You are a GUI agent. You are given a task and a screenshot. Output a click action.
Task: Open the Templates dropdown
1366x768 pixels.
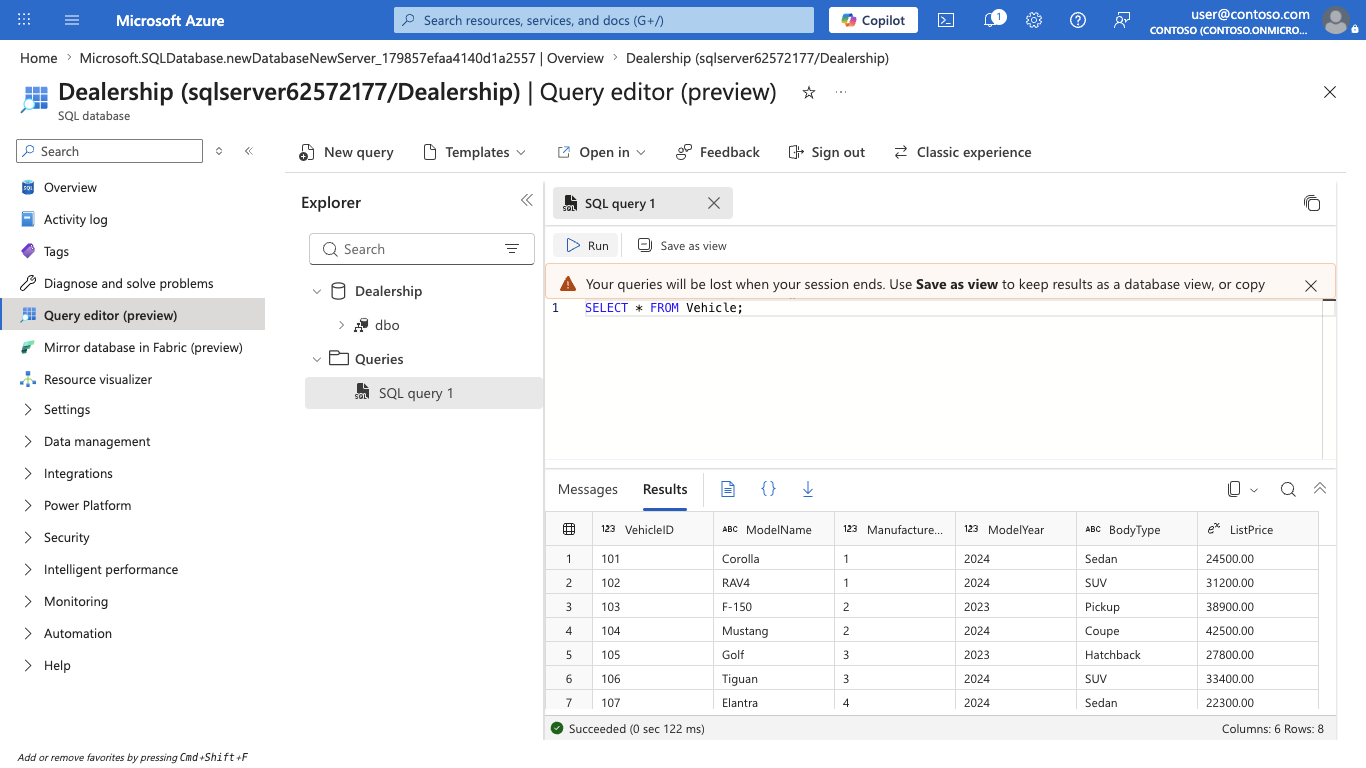click(x=474, y=152)
